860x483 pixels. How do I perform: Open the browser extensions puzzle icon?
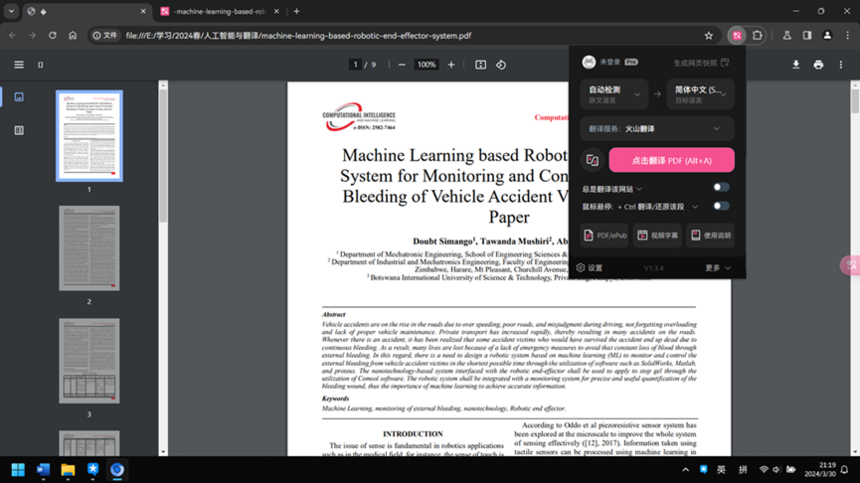tap(757, 36)
